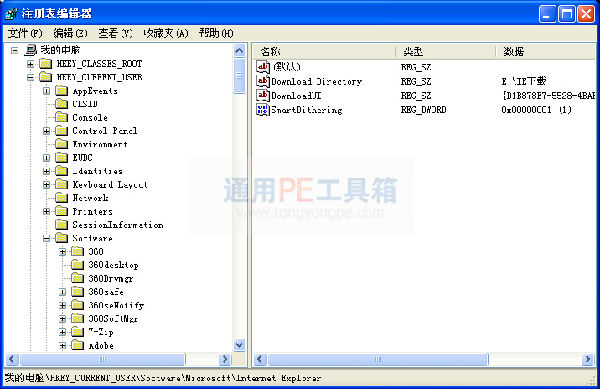
Task: Open the 文件(F) menu
Action: click(x=25, y=34)
